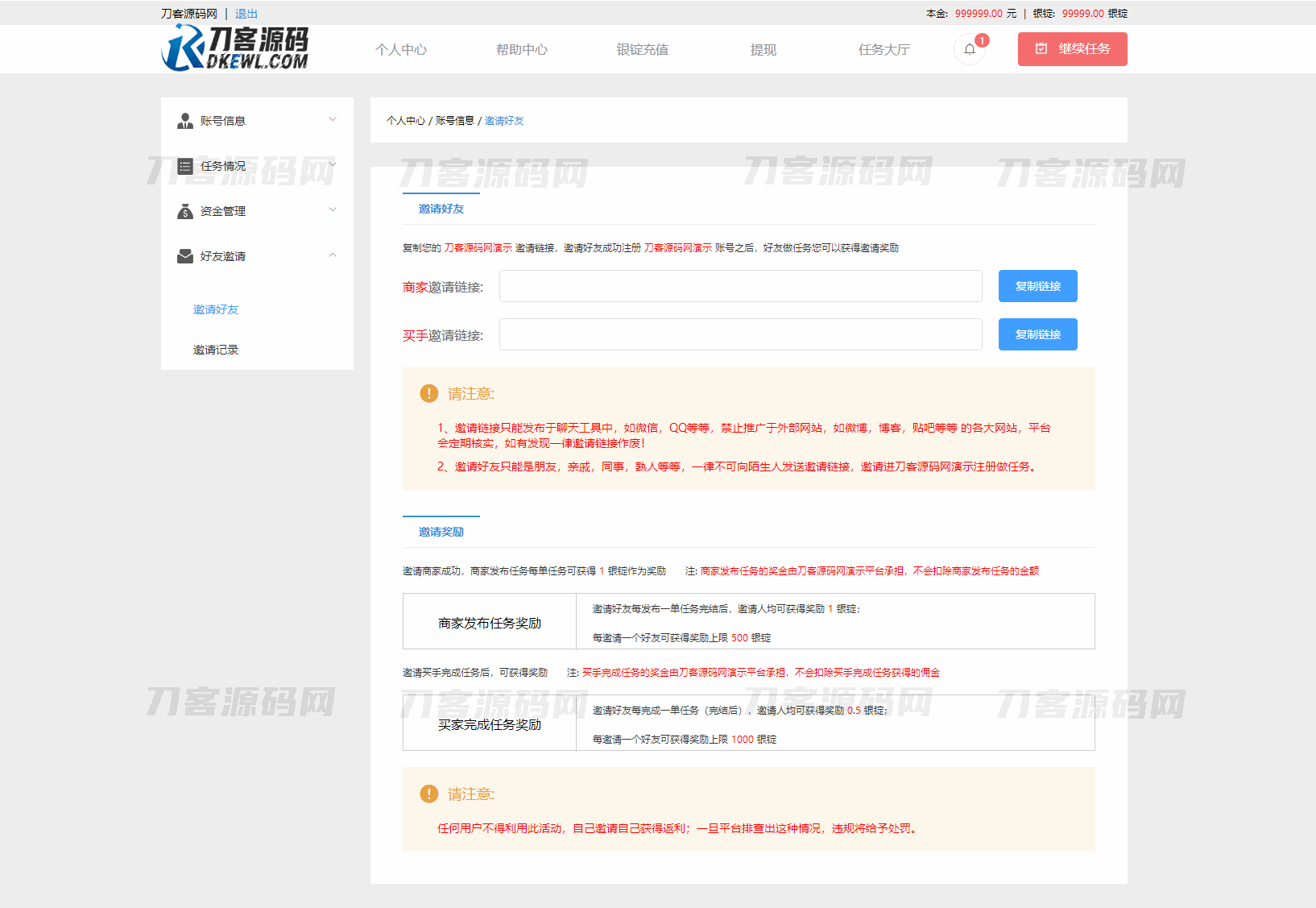Click the 任务情况 list icon in sidebar
This screenshot has height=908, width=1316.
[184, 166]
